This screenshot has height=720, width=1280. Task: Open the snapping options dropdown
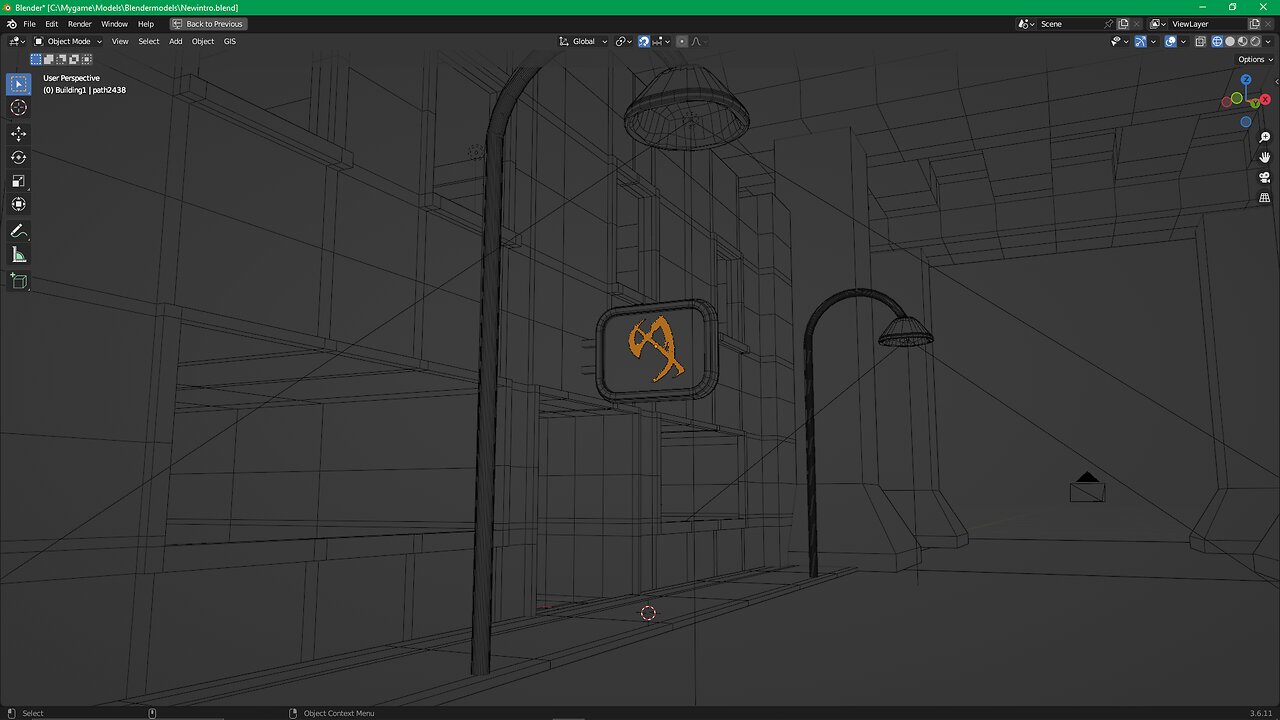(x=662, y=41)
